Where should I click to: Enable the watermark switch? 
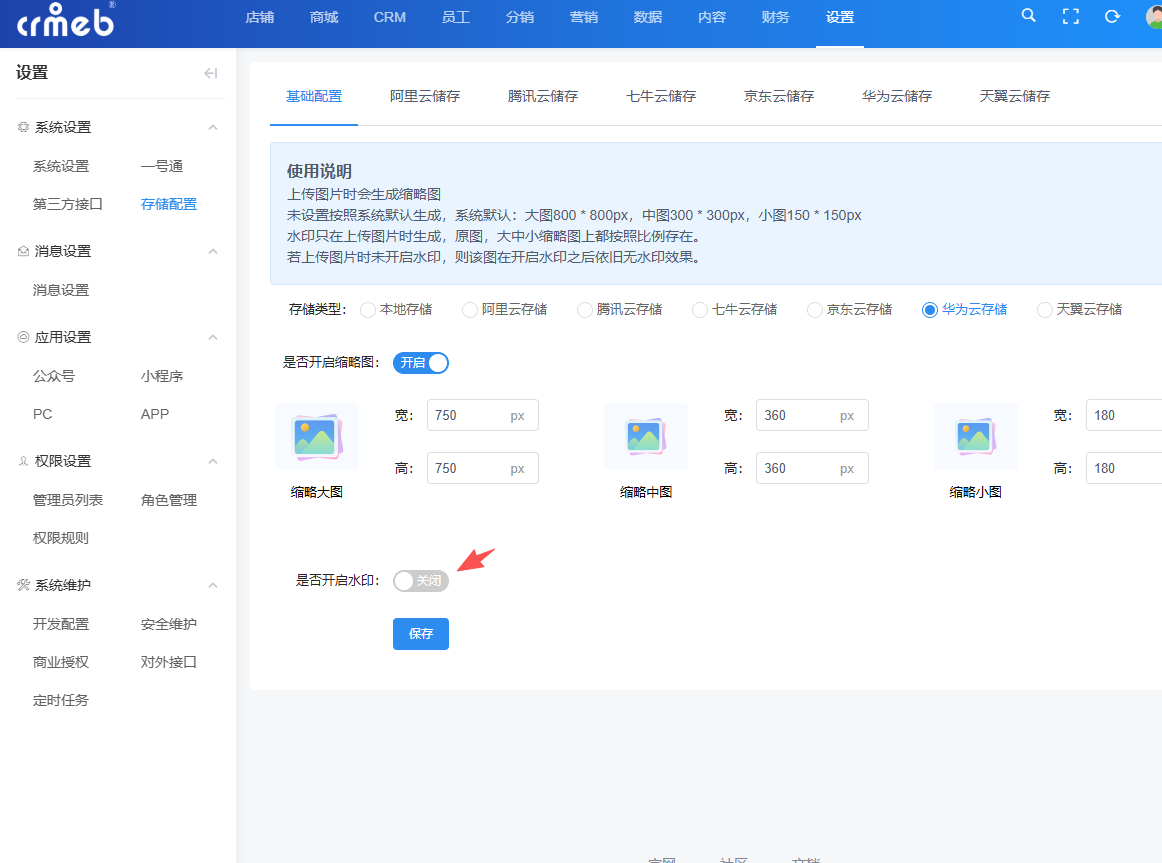pos(421,581)
